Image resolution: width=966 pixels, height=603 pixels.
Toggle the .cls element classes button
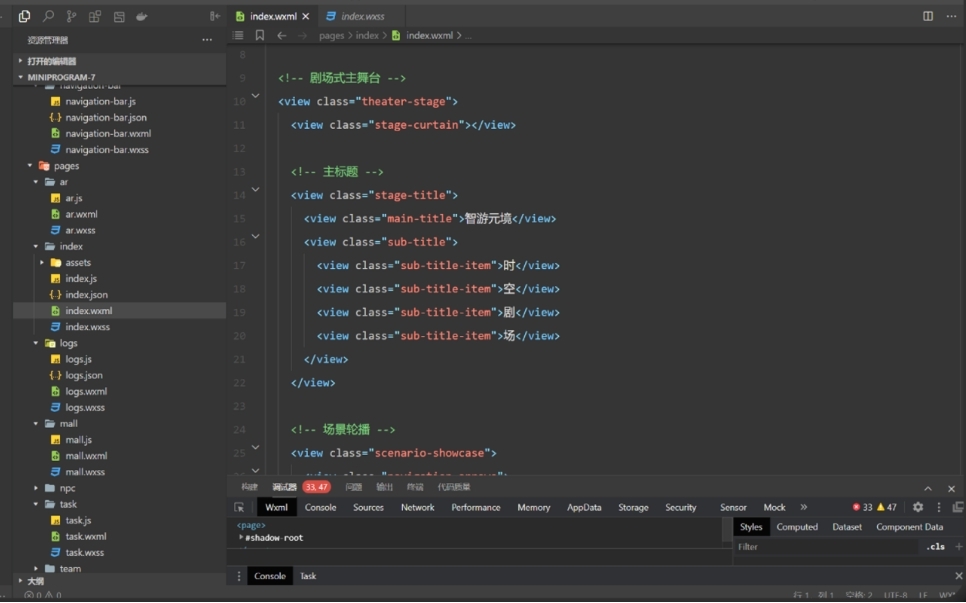pyautogui.click(x=935, y=547)
